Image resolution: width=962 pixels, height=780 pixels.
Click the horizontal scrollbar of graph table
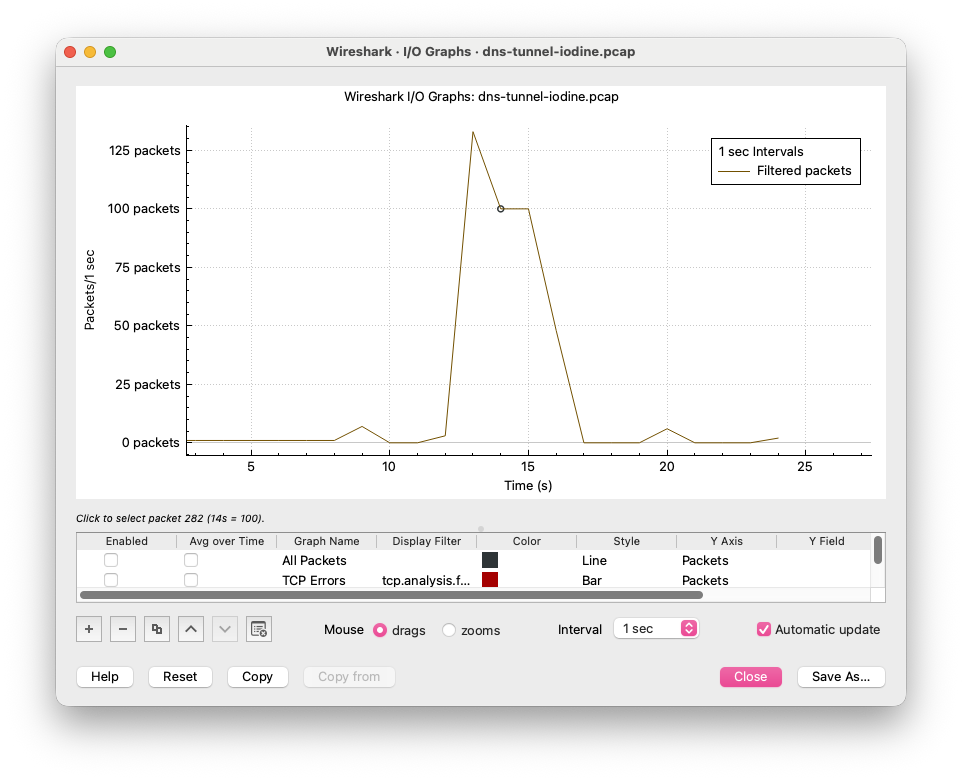click(x=391, y=595)
